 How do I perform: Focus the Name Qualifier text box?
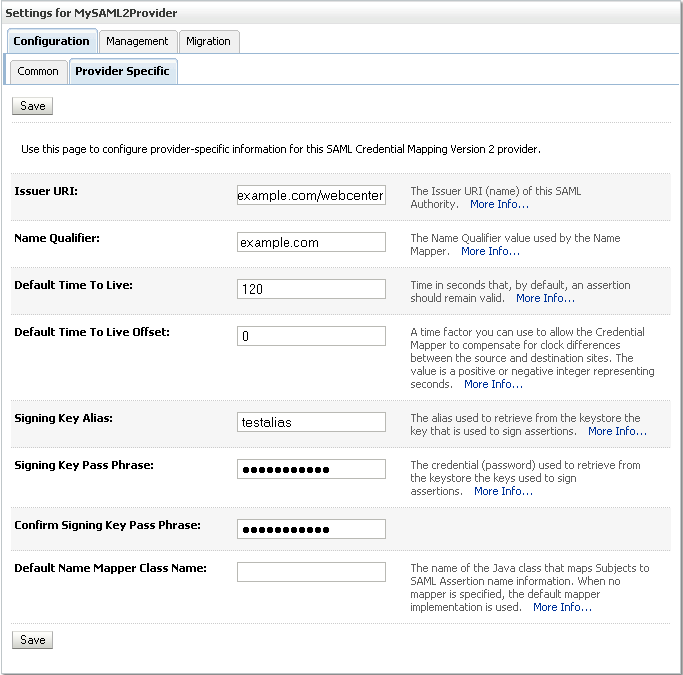tap(311, 242)
